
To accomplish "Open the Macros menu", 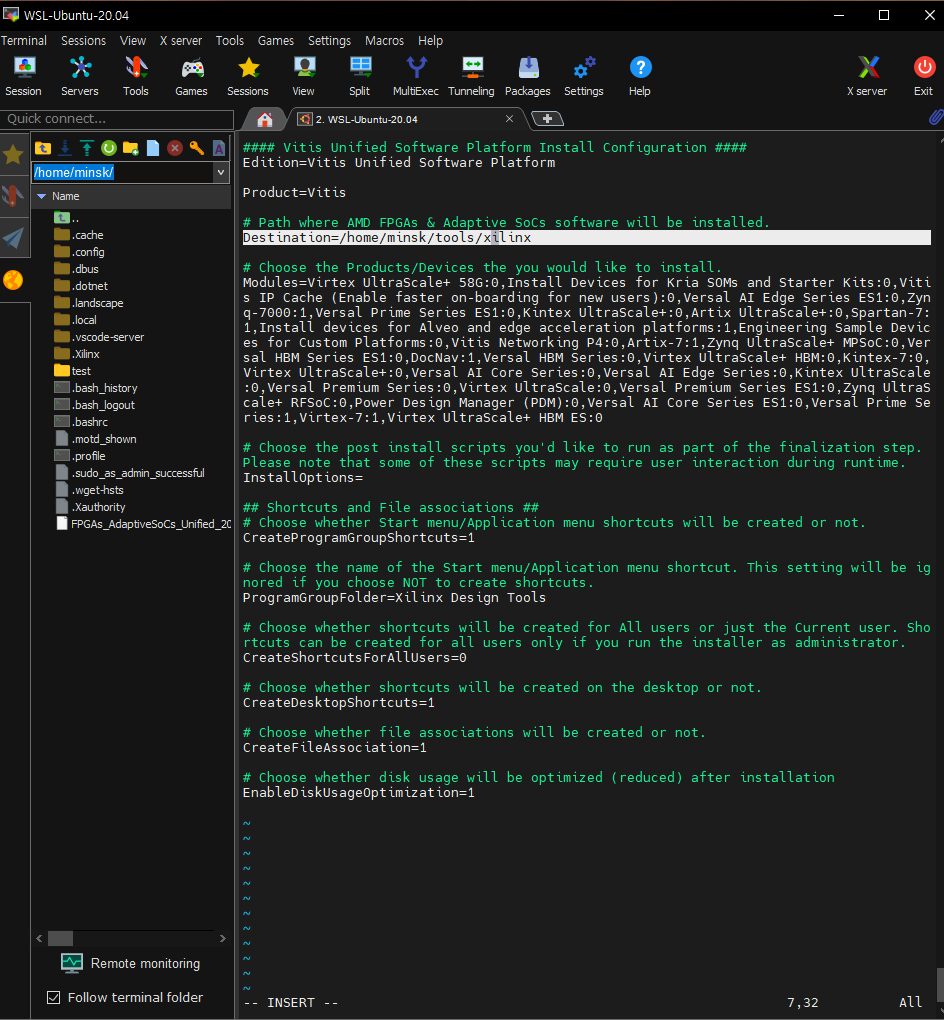I will 384,41.
